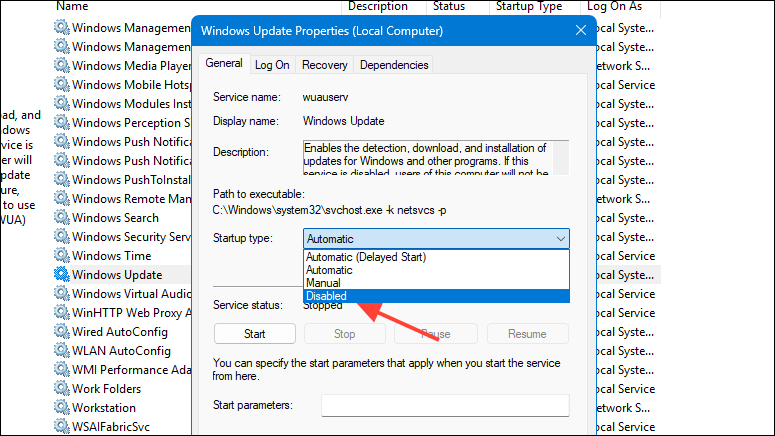Viewport: 775px width, 436px height.
Task: Close the Windows Update Properties dialog
Action: coord(581,31)
